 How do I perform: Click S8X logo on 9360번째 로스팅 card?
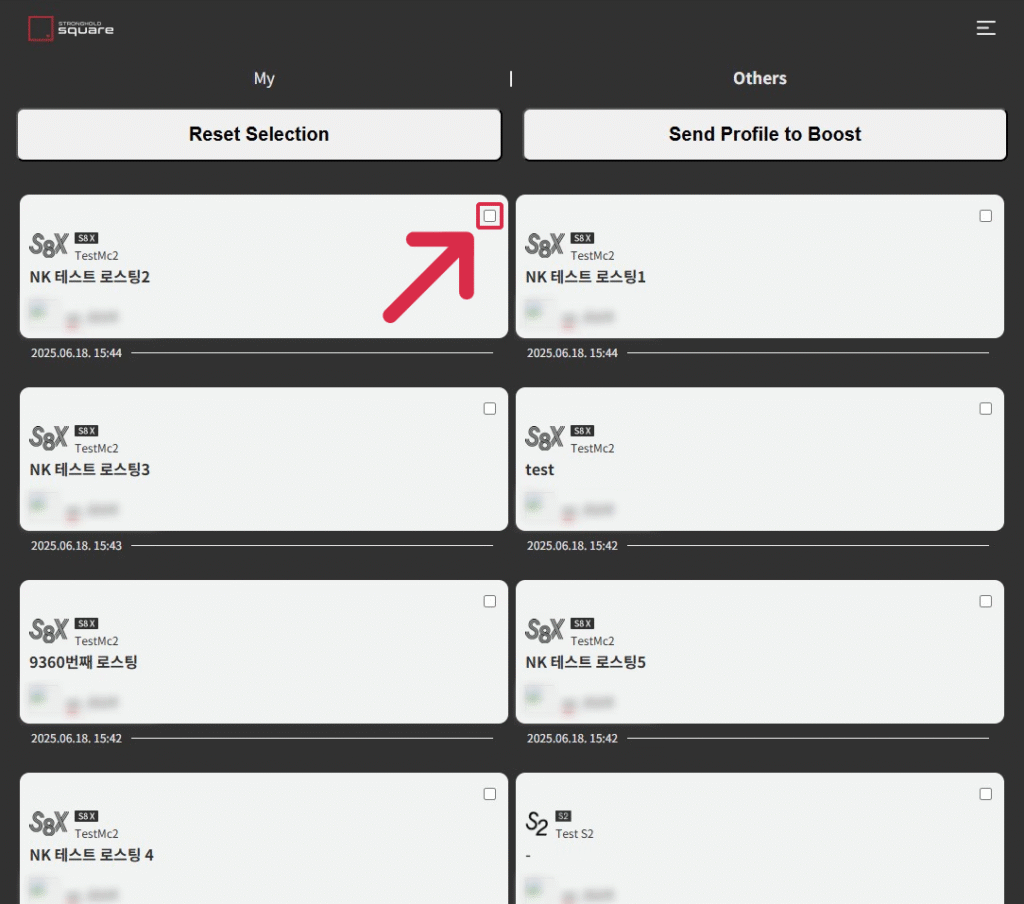coord(48,630)
